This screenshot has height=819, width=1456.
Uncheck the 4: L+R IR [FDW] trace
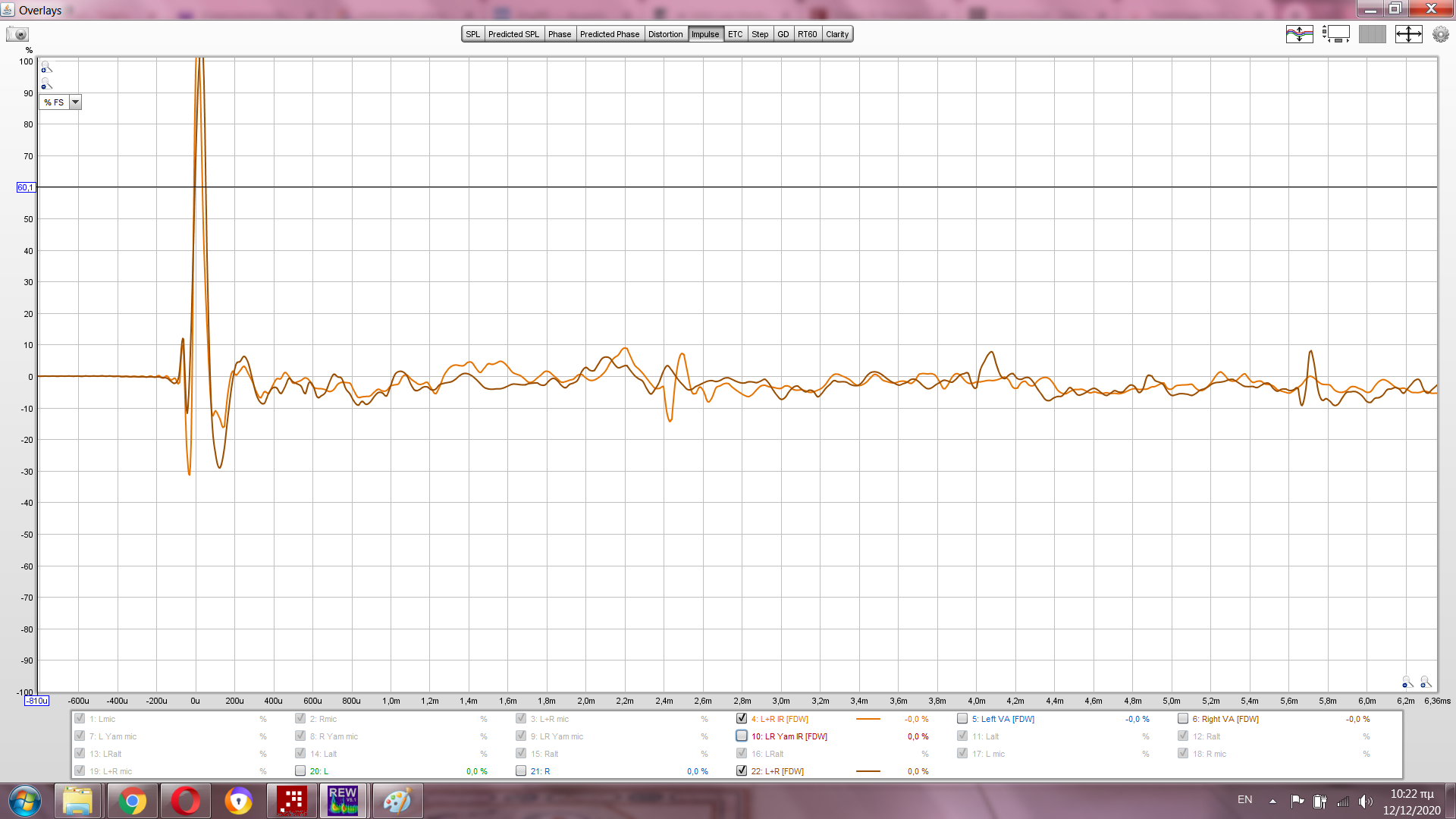[x=742, y=719]
